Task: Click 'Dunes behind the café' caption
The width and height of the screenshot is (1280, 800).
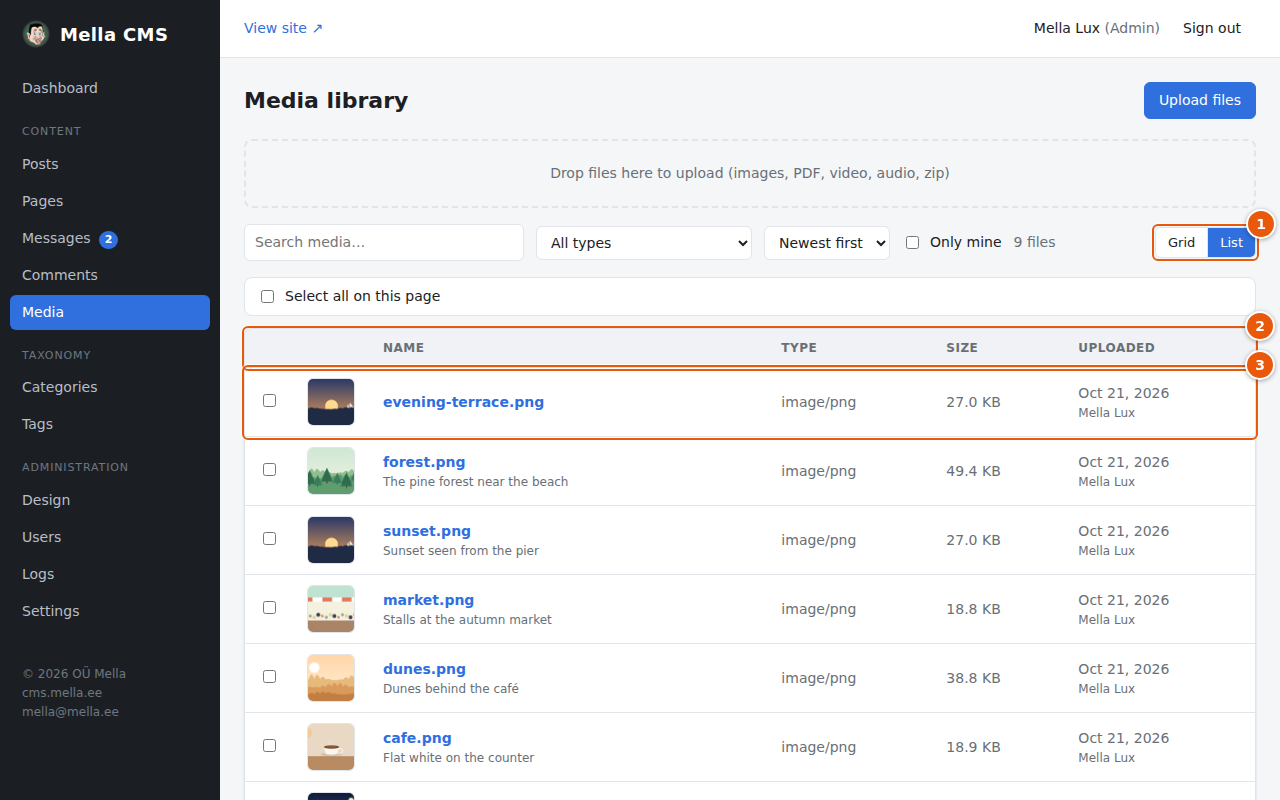Action: tap(451, 689)
